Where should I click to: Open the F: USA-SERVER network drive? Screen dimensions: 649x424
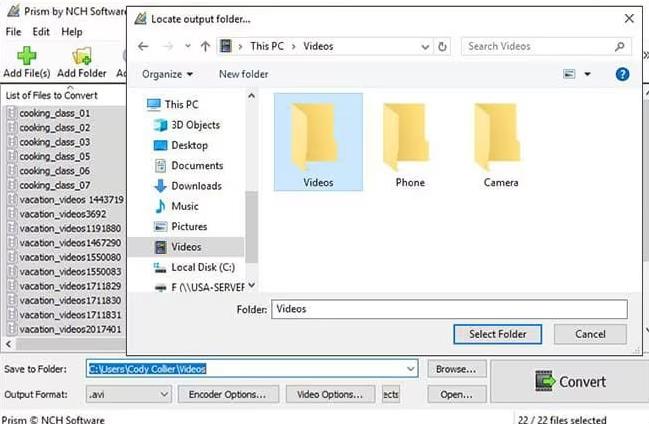[x=200, y=287]
